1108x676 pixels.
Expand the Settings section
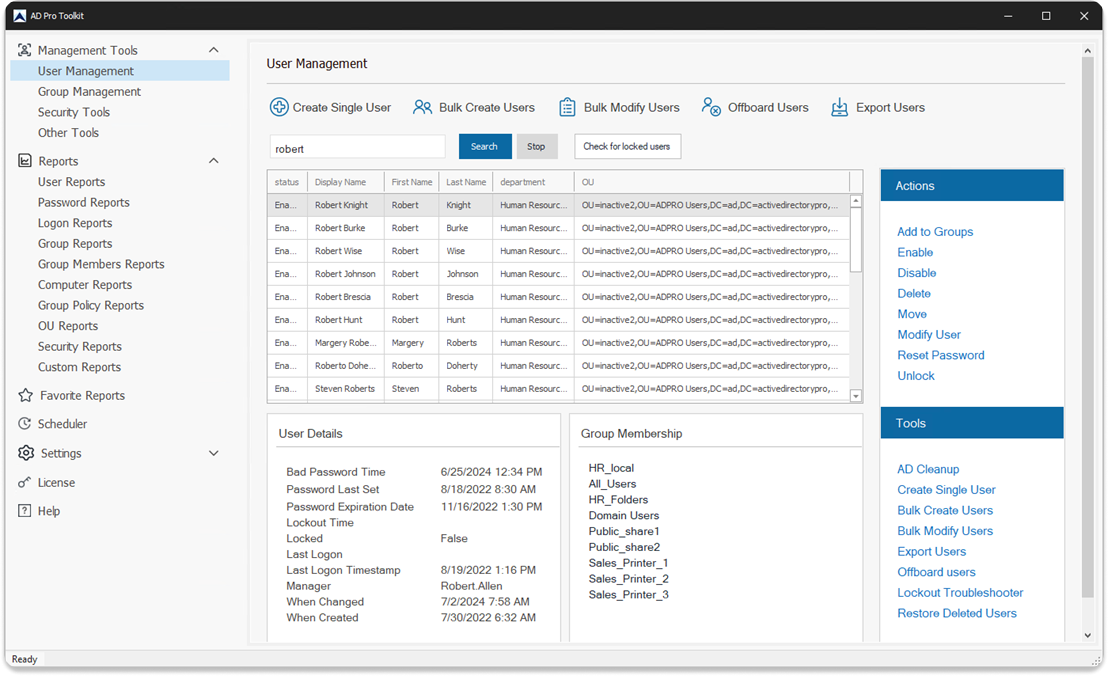point(213,453)
